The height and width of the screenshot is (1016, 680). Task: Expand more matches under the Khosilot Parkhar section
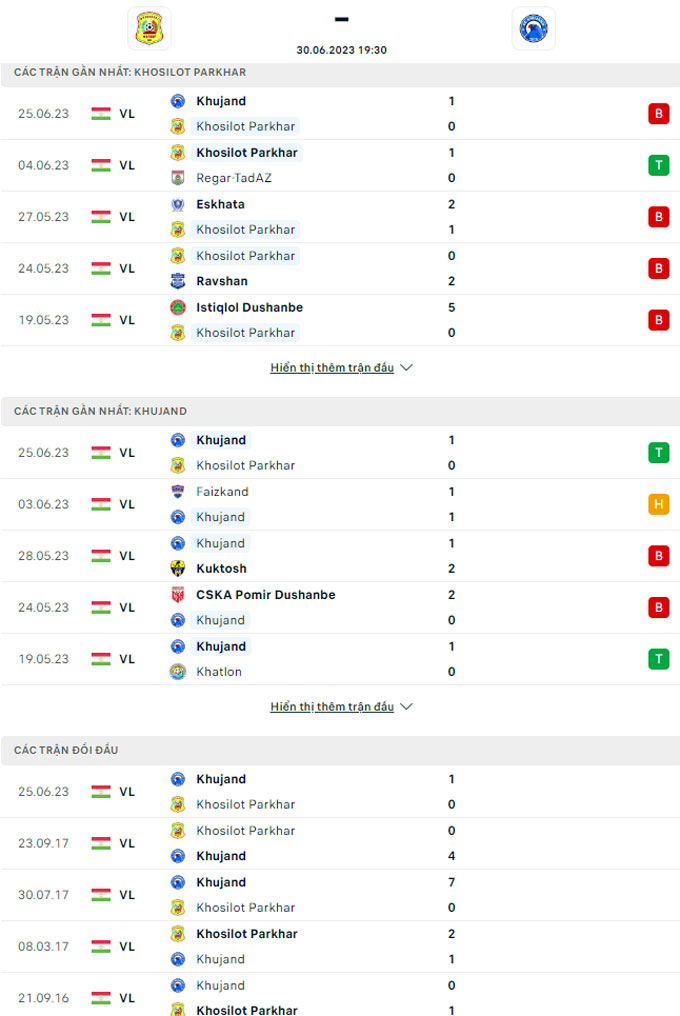[342, 367]
